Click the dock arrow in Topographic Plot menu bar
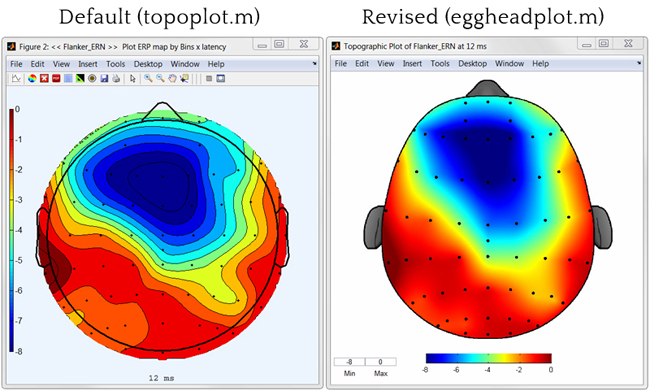The height and width of the screenshot is (391, 650). [x=639, y=63]
